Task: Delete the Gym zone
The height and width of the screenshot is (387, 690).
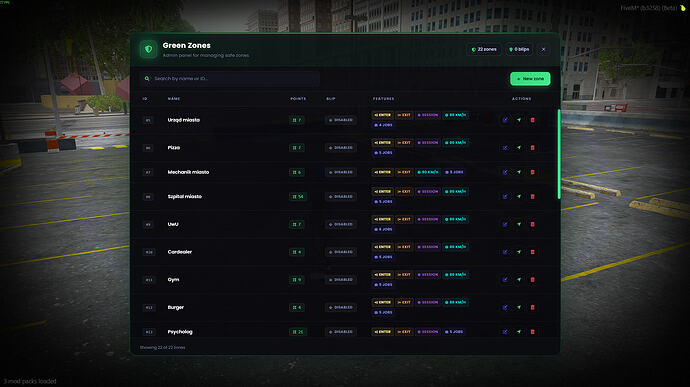Action: coord(532,280)
